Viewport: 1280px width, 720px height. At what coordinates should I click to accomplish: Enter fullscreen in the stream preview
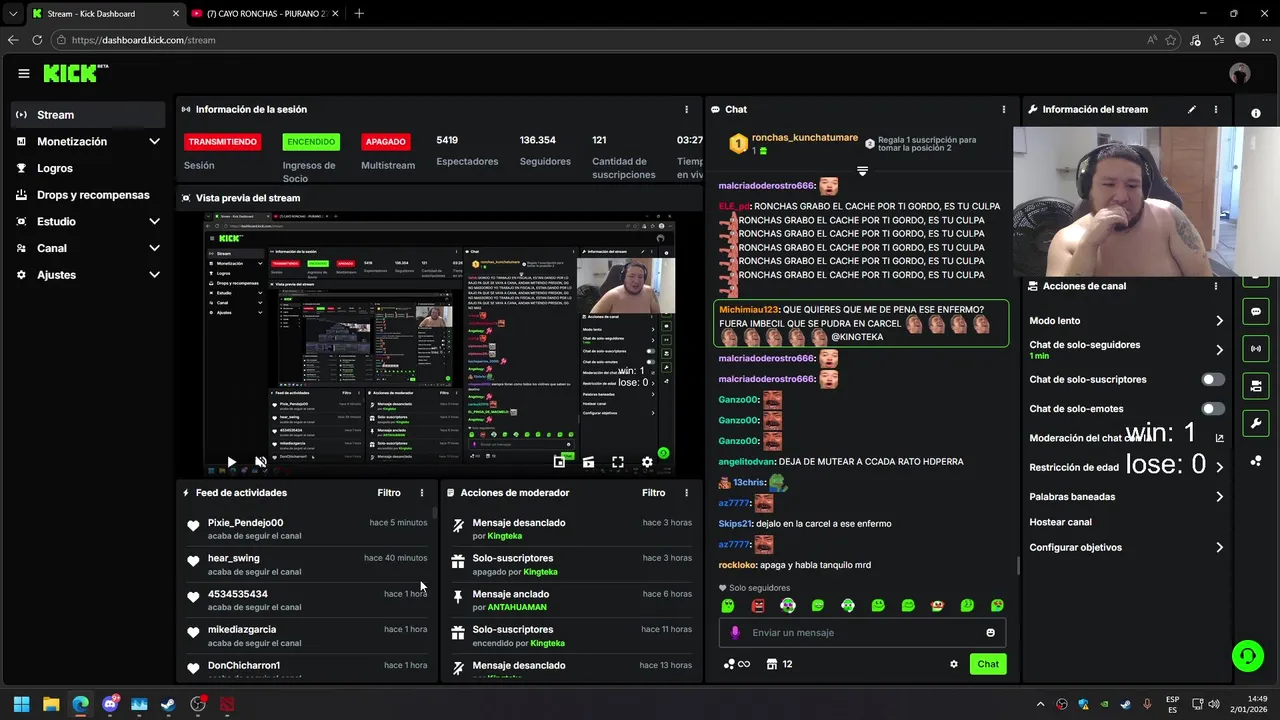pos(618,462)
